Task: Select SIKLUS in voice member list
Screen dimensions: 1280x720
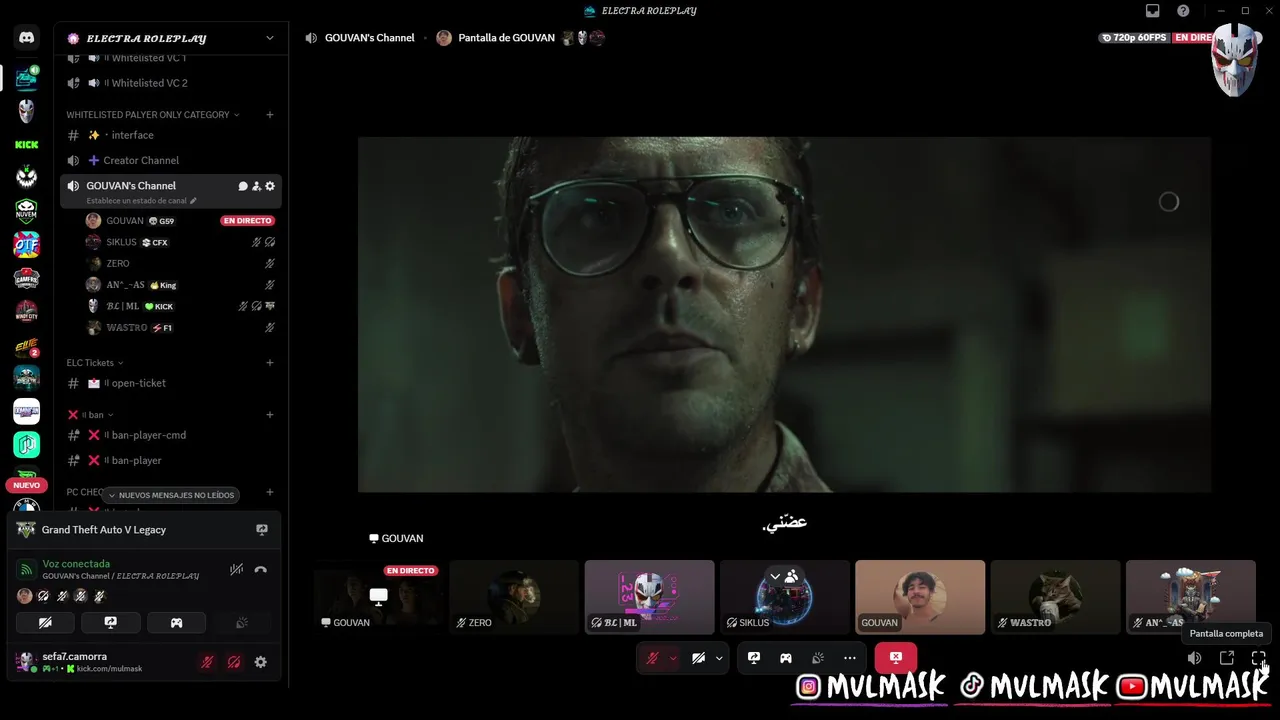Action: pyautogui.click(x=180, y=242)
